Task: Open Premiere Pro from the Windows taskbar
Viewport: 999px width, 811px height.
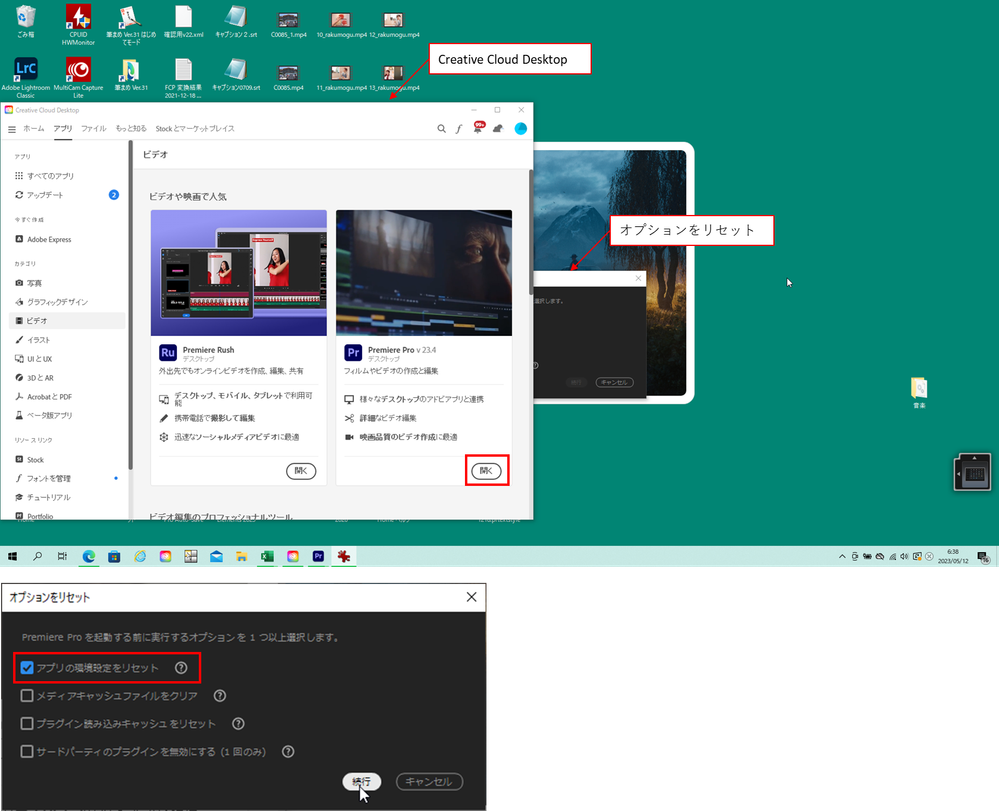Action: click(318, 556)
